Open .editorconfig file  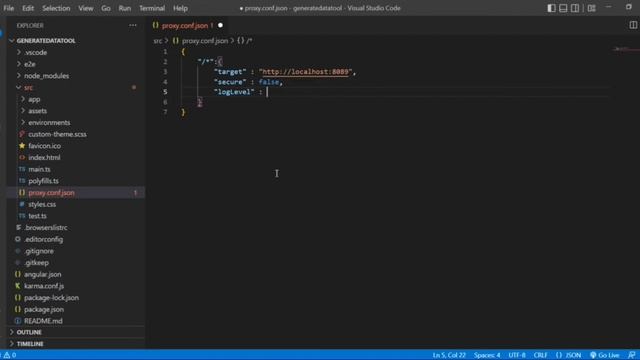pyautogui.click(x=43, y=239)
